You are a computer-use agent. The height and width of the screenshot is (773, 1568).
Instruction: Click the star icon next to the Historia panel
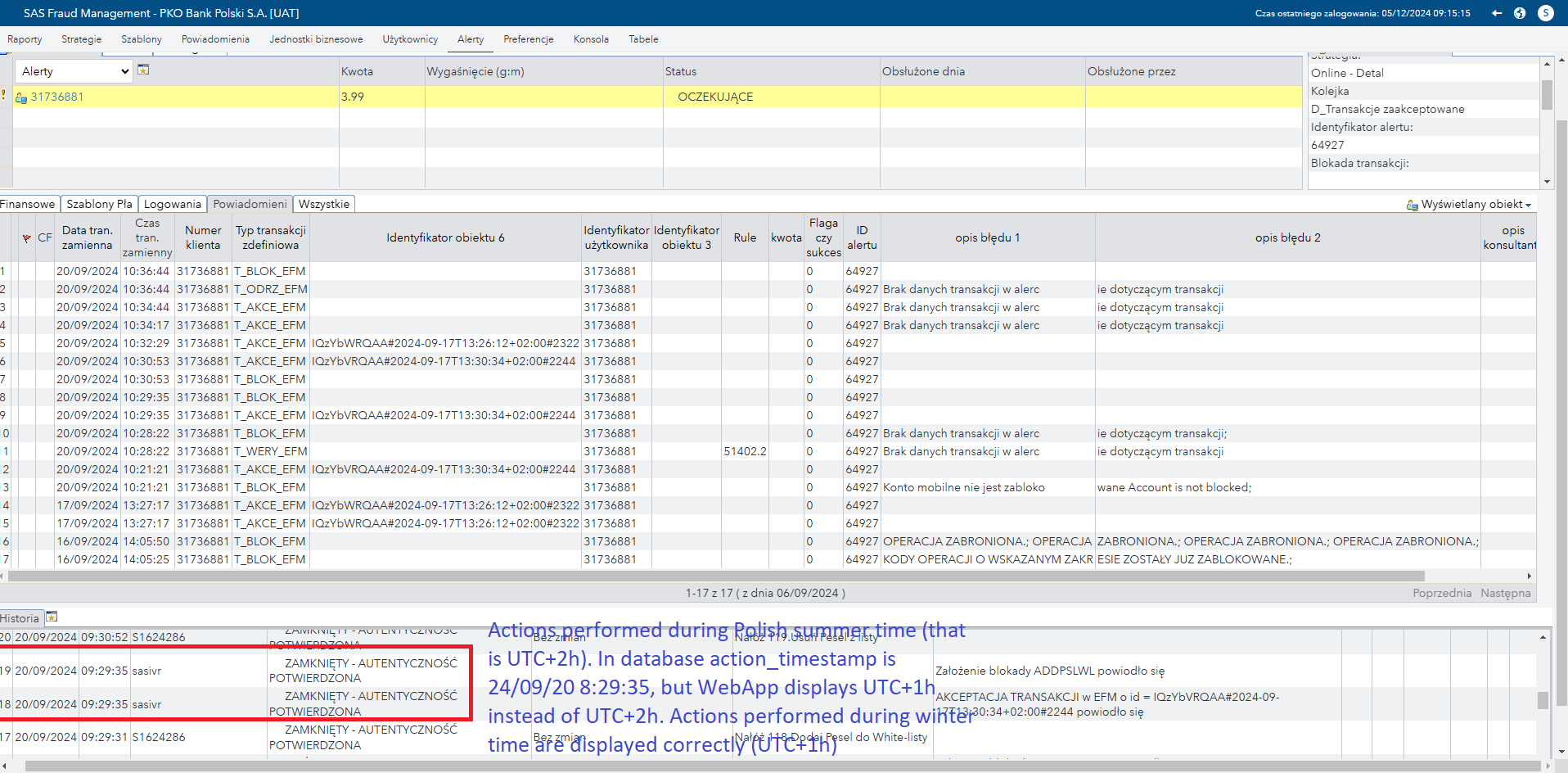52,617
